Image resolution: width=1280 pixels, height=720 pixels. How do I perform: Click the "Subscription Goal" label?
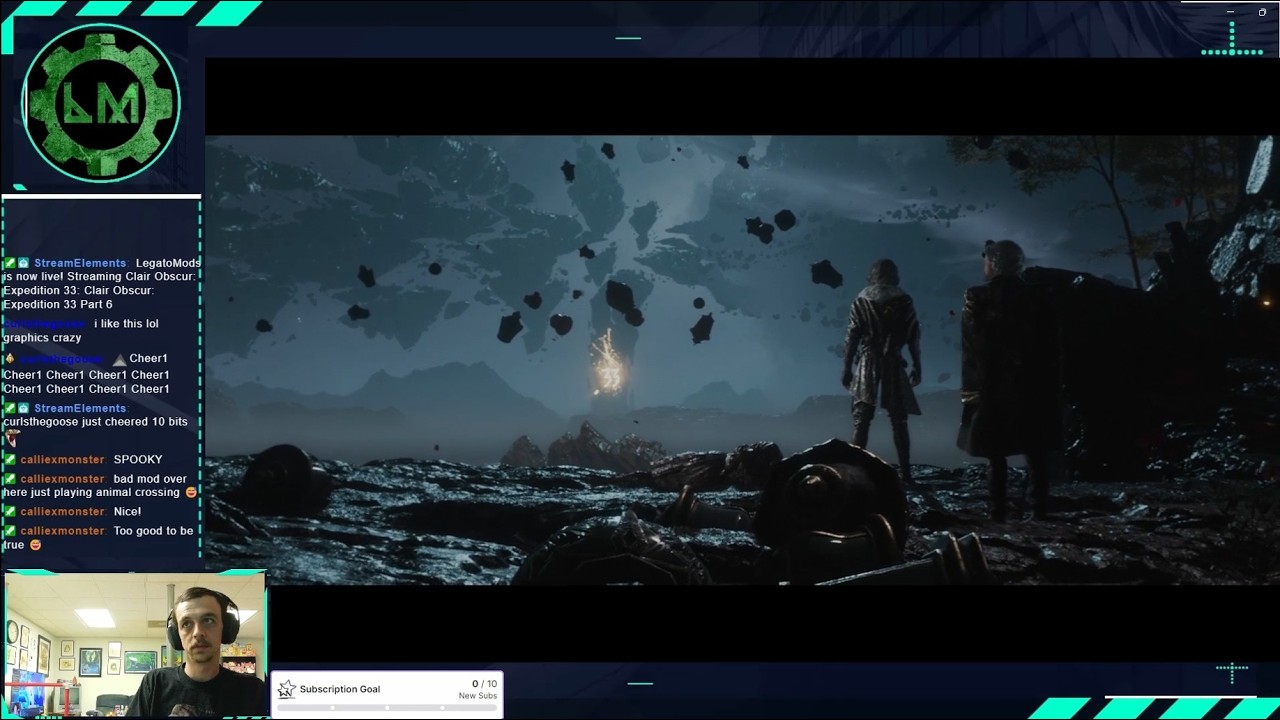340,689
